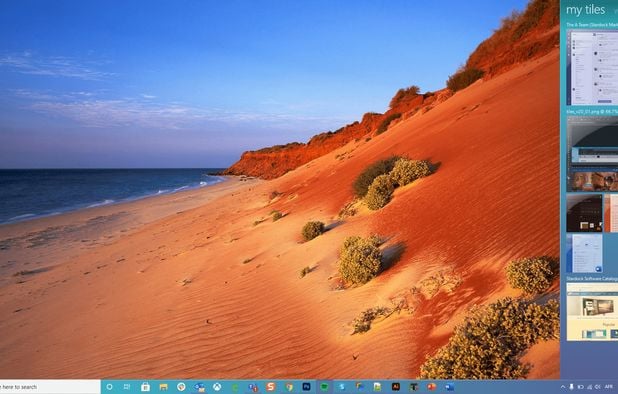This screenshot has height=394, width=618.
Task: Open Adobe Illustrator from taskbar
Action: pyautogui.click(x=395, y=387)
